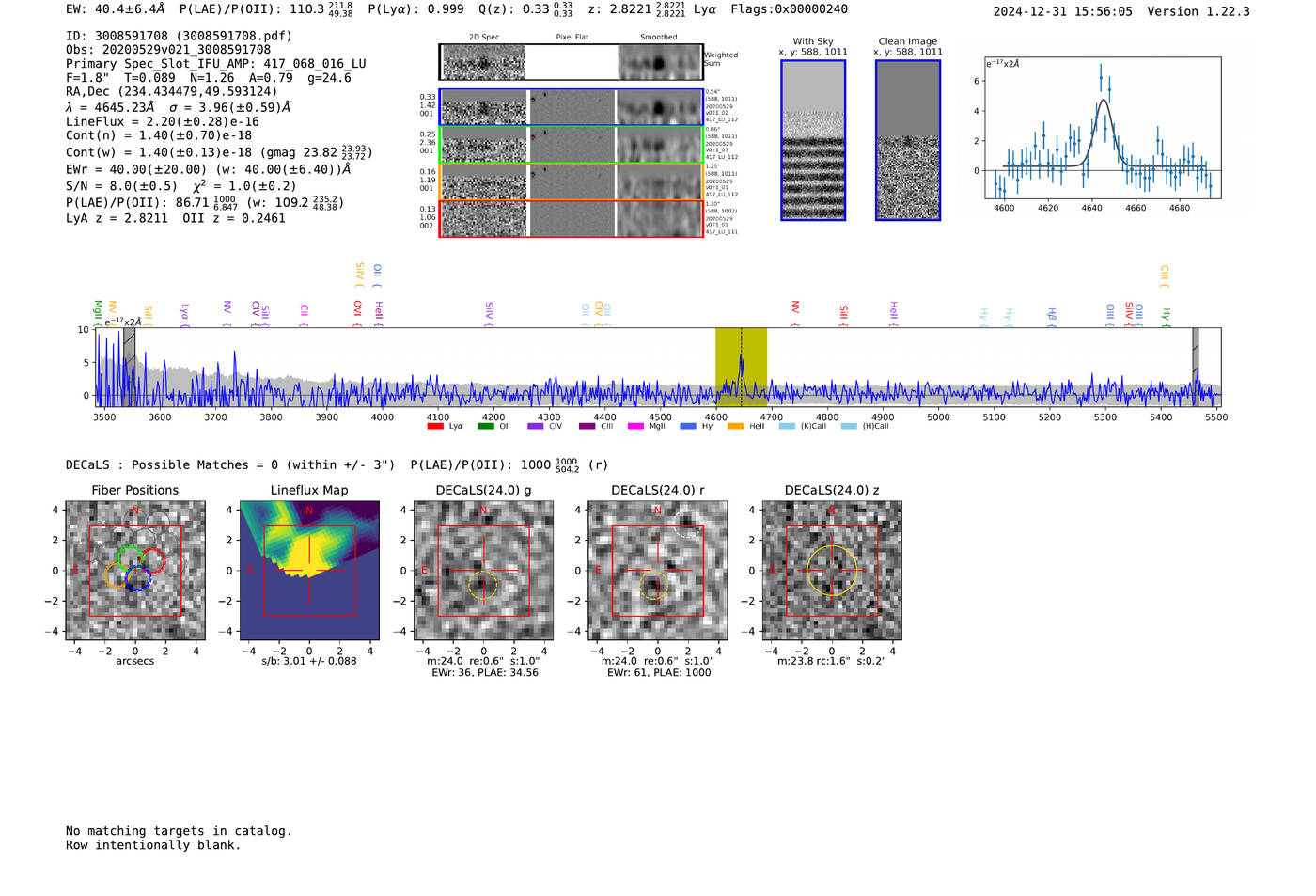Open the DECaLS(24.0) r cutout
Screen dimensions: 1316x896
tap(658, 571)
